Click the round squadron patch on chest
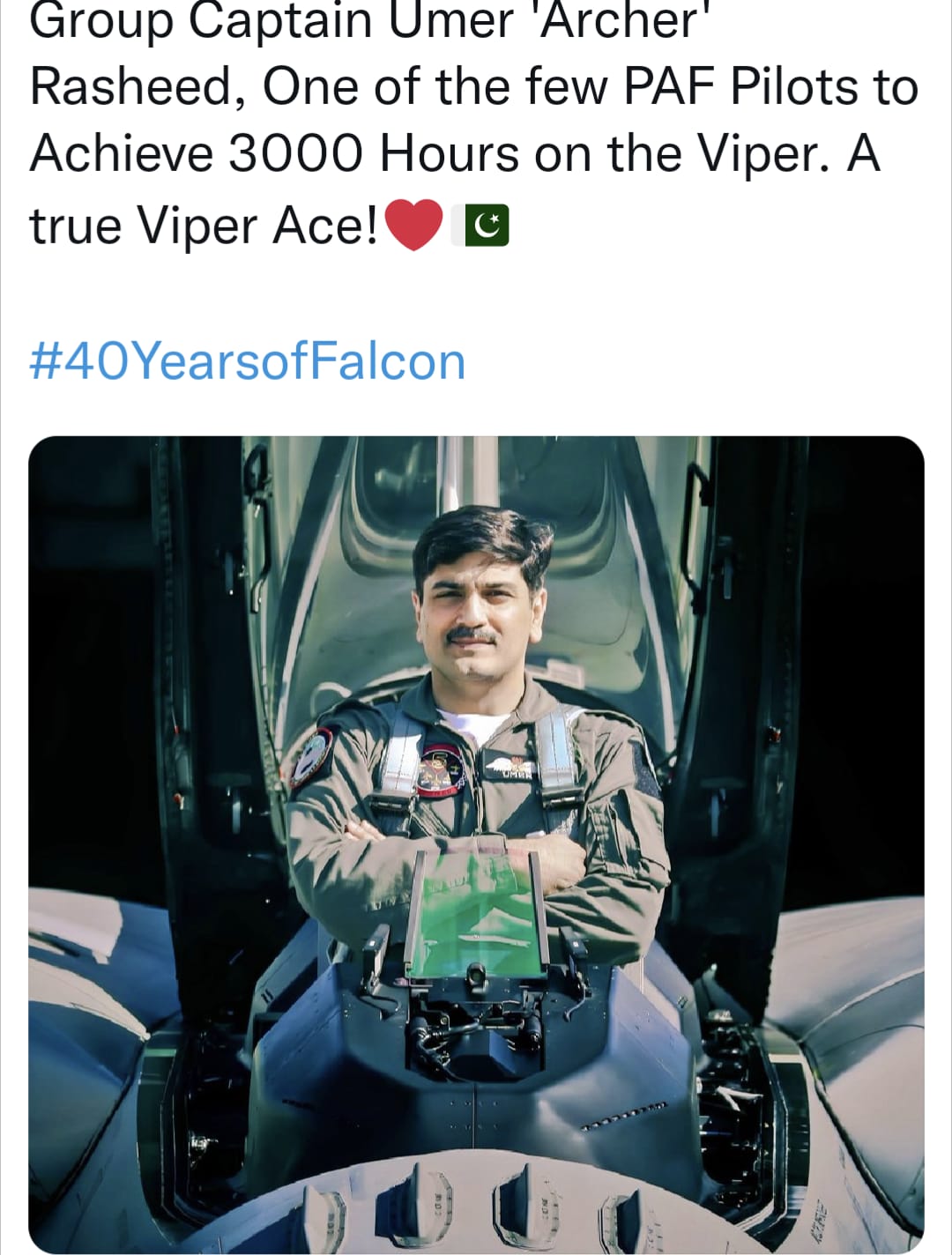952x1255 pixels. pos(441,769)
